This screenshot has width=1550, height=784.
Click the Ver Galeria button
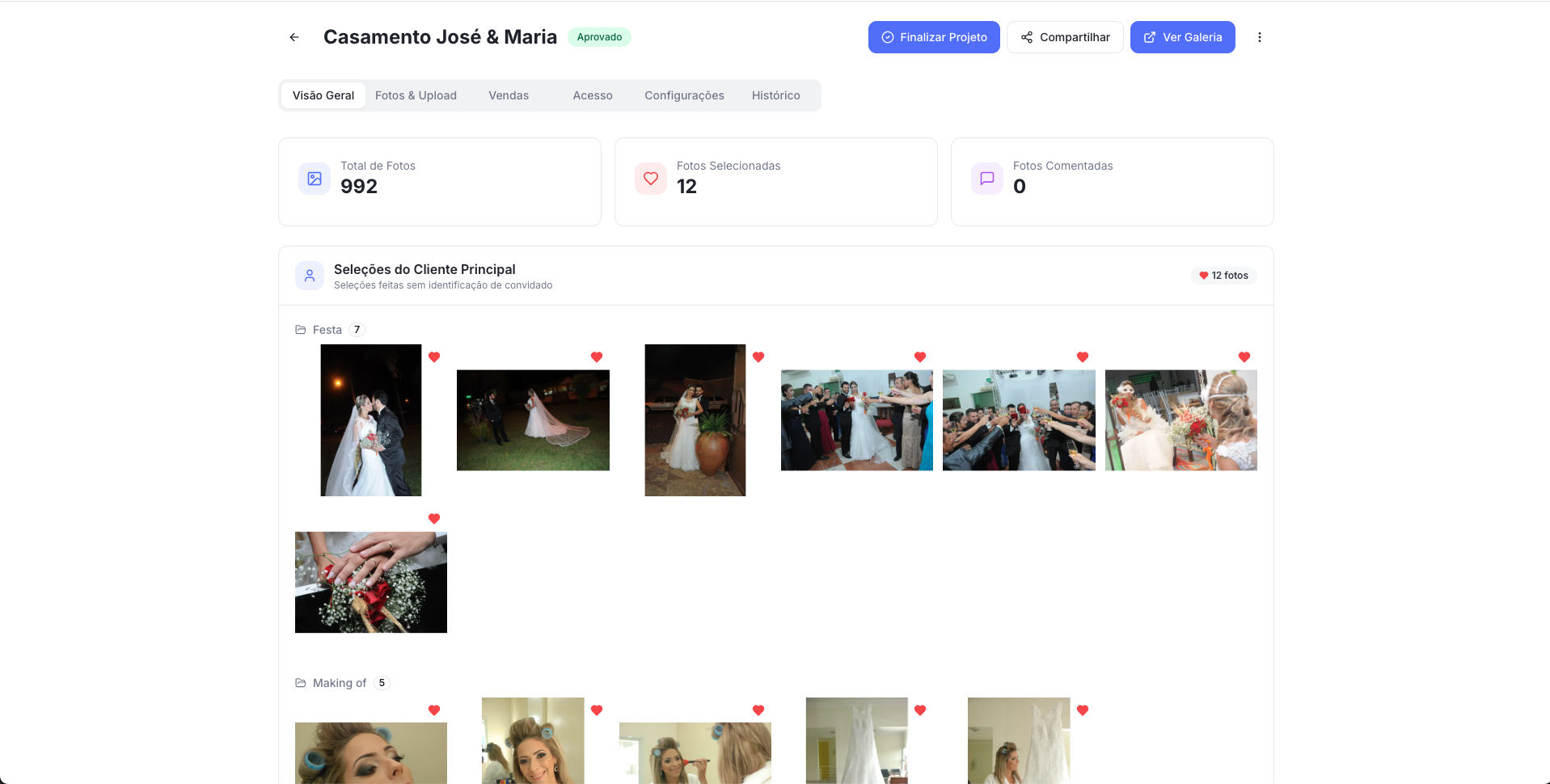[1183, 37]
